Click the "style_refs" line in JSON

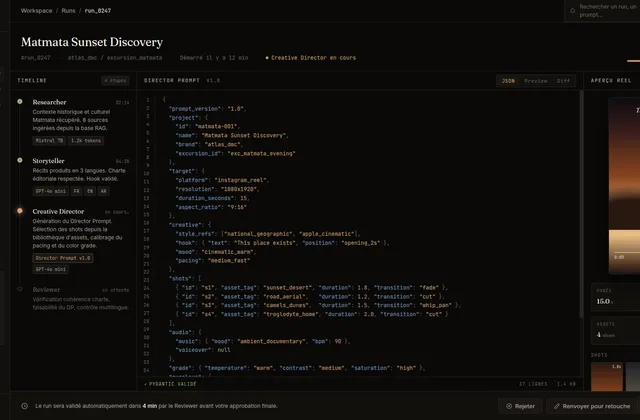268,234
